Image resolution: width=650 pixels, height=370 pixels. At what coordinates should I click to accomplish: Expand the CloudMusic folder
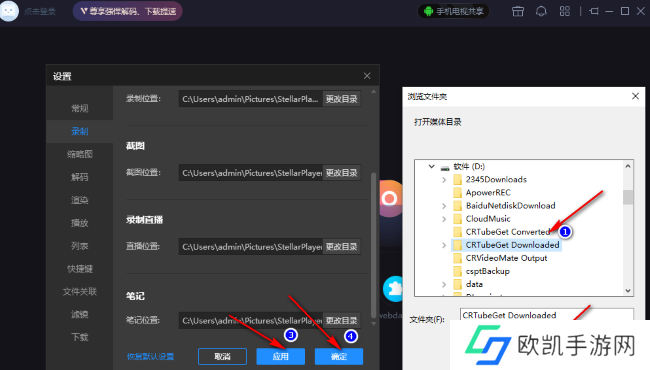tap(444, 219)
